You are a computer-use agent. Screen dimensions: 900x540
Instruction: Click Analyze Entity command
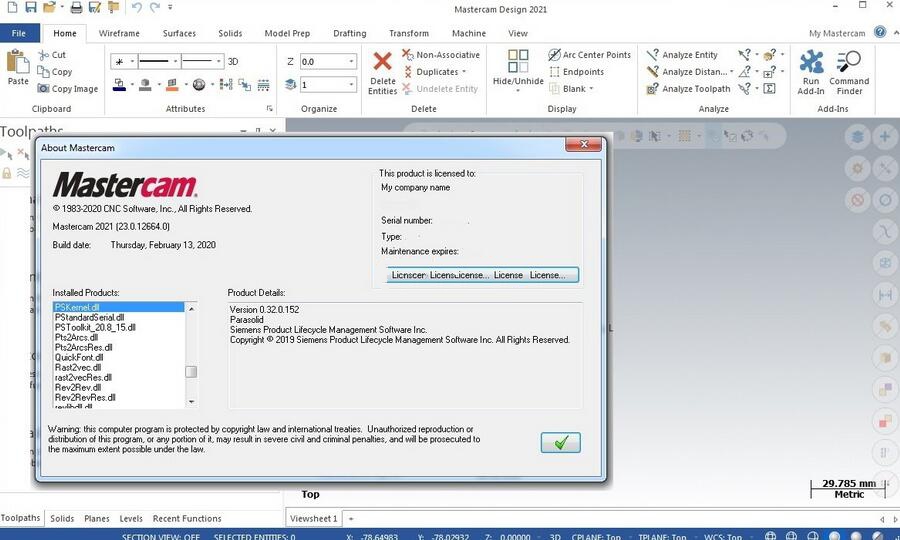(x=682, y=55)
